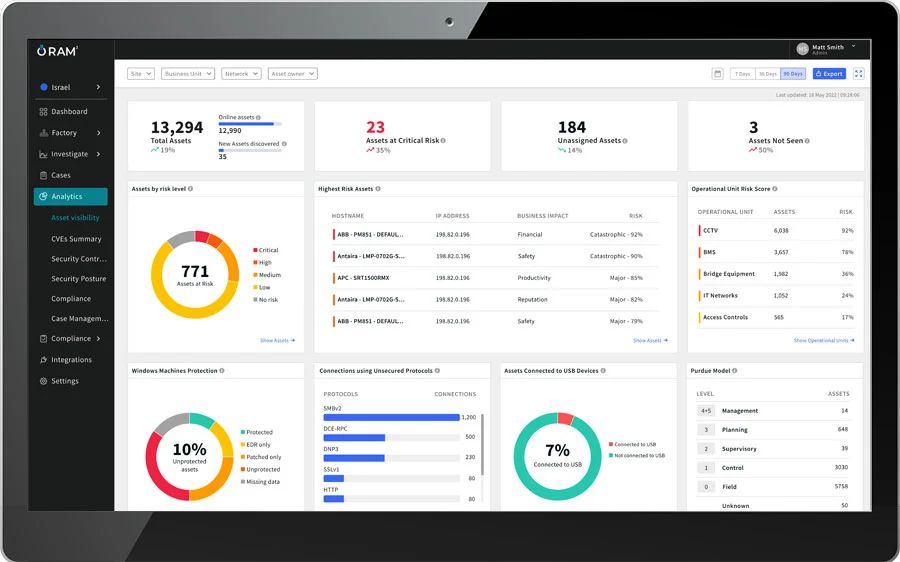
Task: Click info icon beside Windows Machines Protection
Action: (x=222, y=371)
